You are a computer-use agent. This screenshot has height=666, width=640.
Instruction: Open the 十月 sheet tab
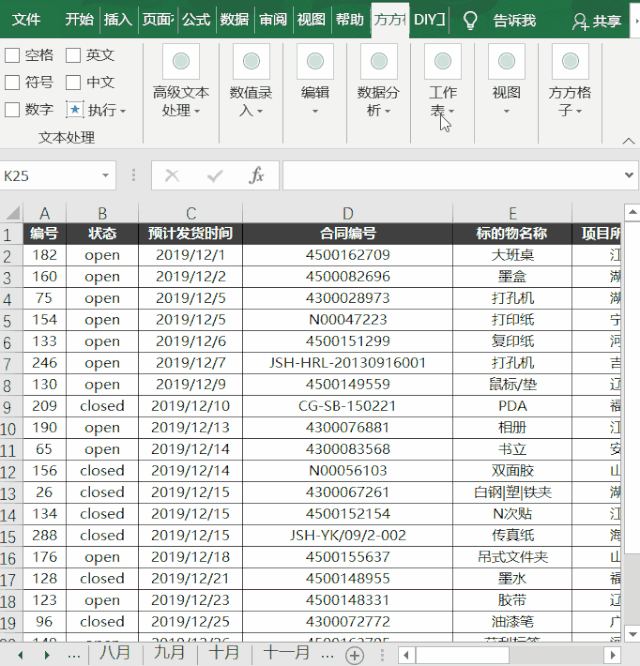(x=224, y=653)
